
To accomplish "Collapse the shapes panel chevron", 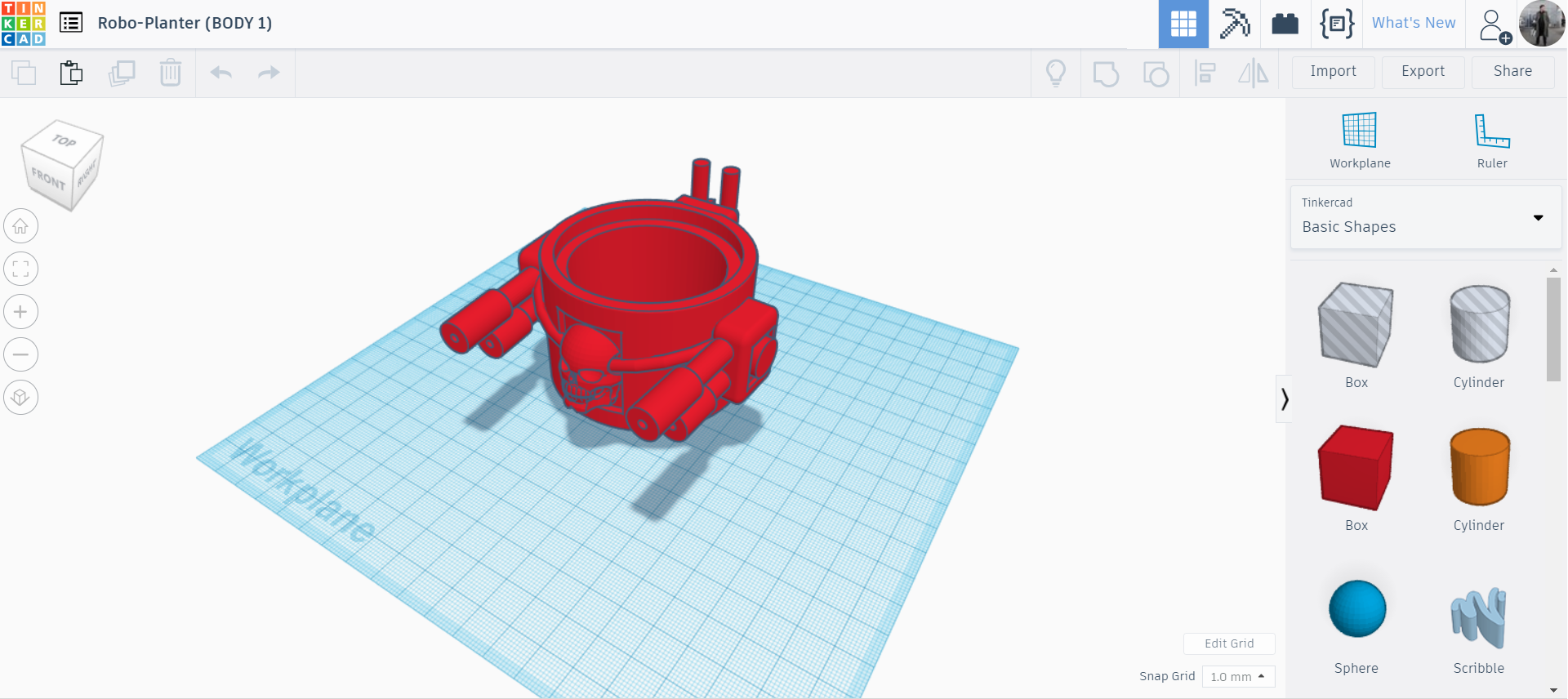I will point(1284,399).
